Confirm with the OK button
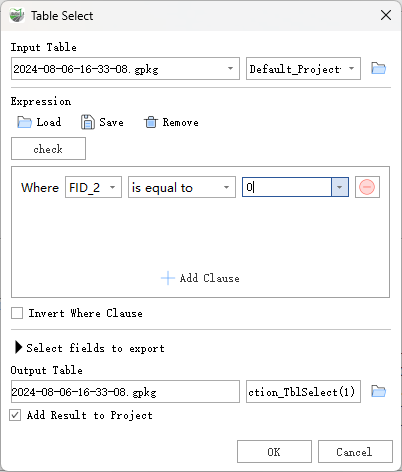This screenshot has height=472, width=402. [274, 452]
